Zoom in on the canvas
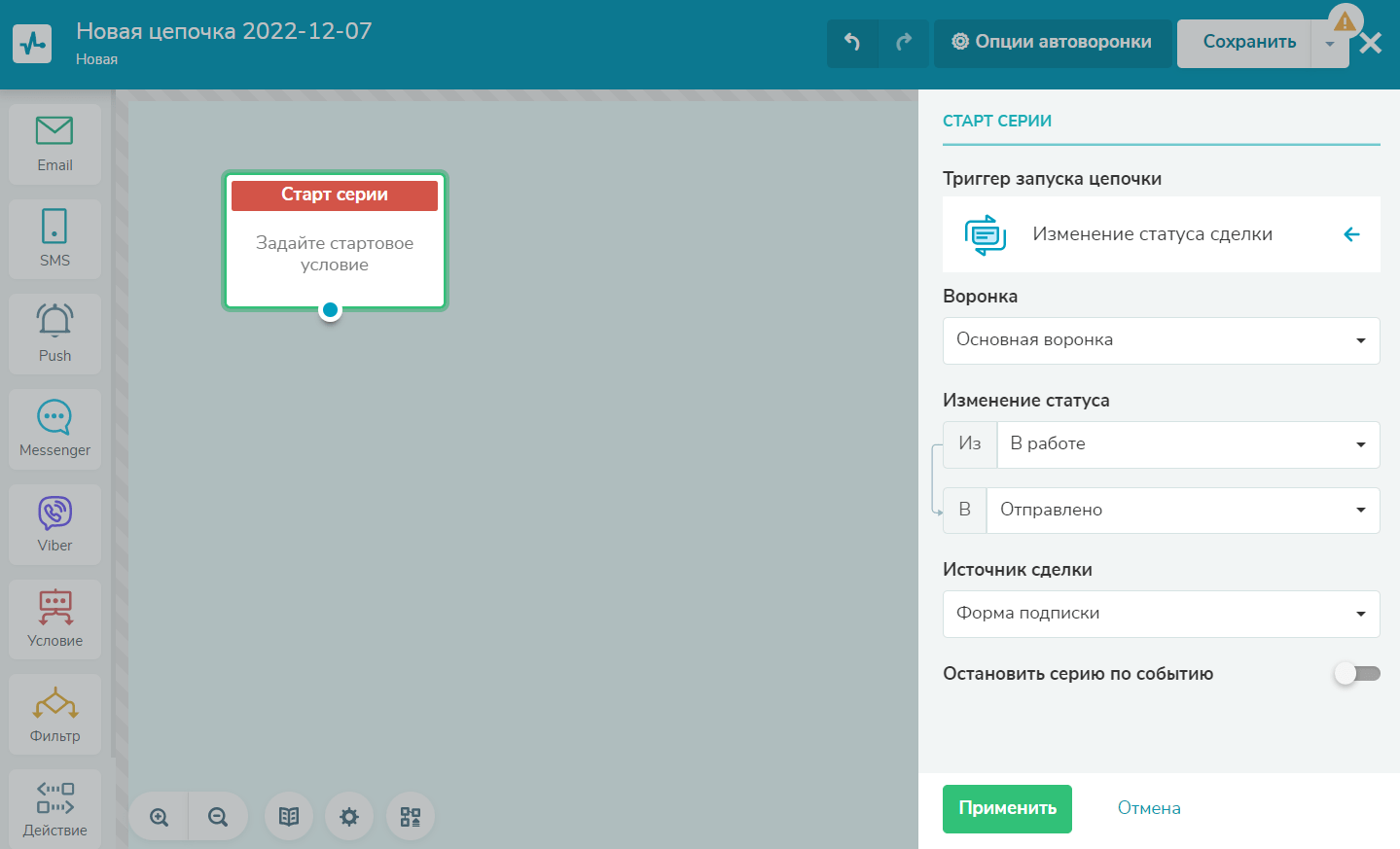The width and height of the screenshot is (1400, 849). (x=160, y=817)
